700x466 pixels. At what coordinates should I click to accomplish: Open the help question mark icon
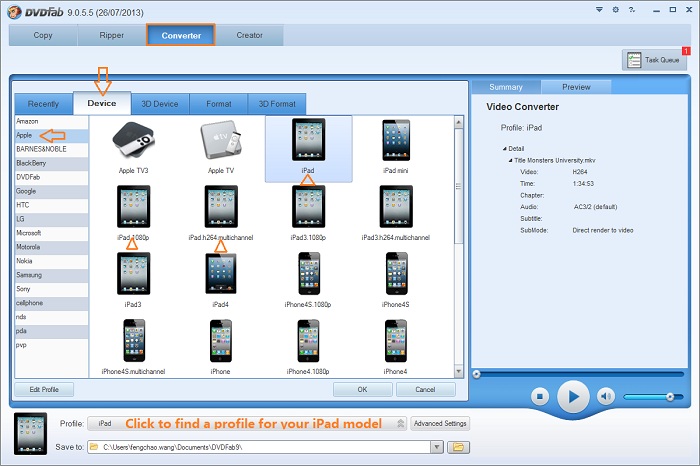coord(632,9)
